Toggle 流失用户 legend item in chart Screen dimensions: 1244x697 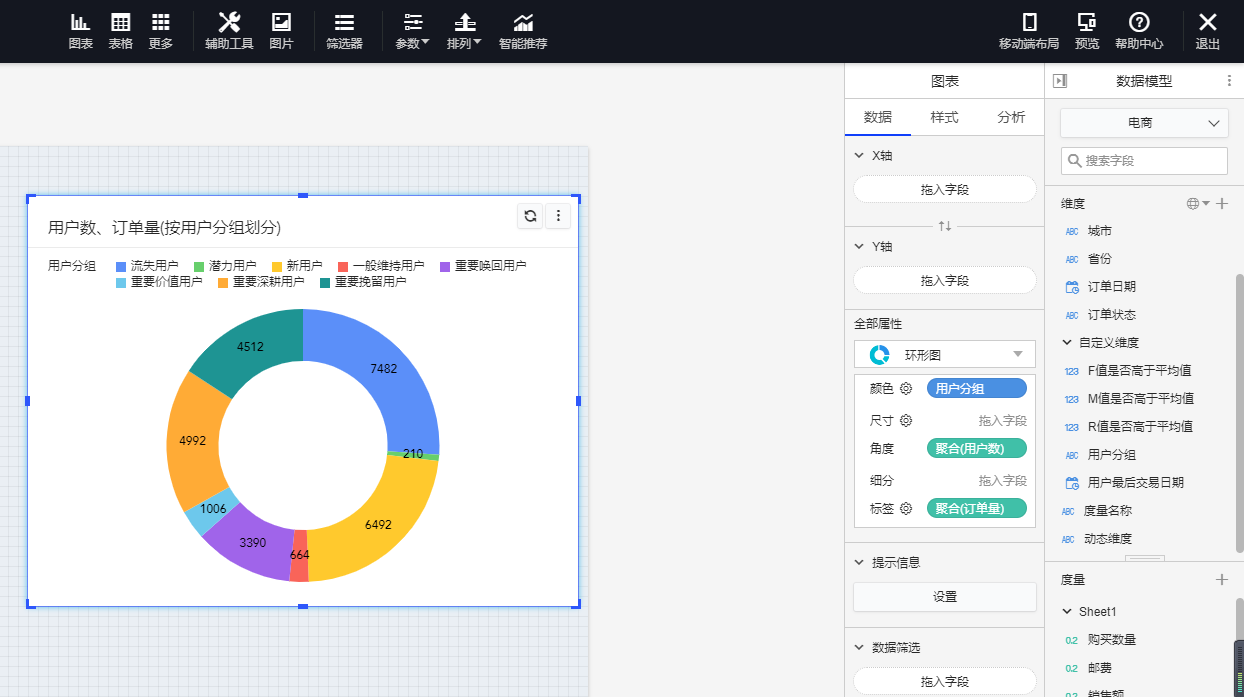click(x=147, y=266)
